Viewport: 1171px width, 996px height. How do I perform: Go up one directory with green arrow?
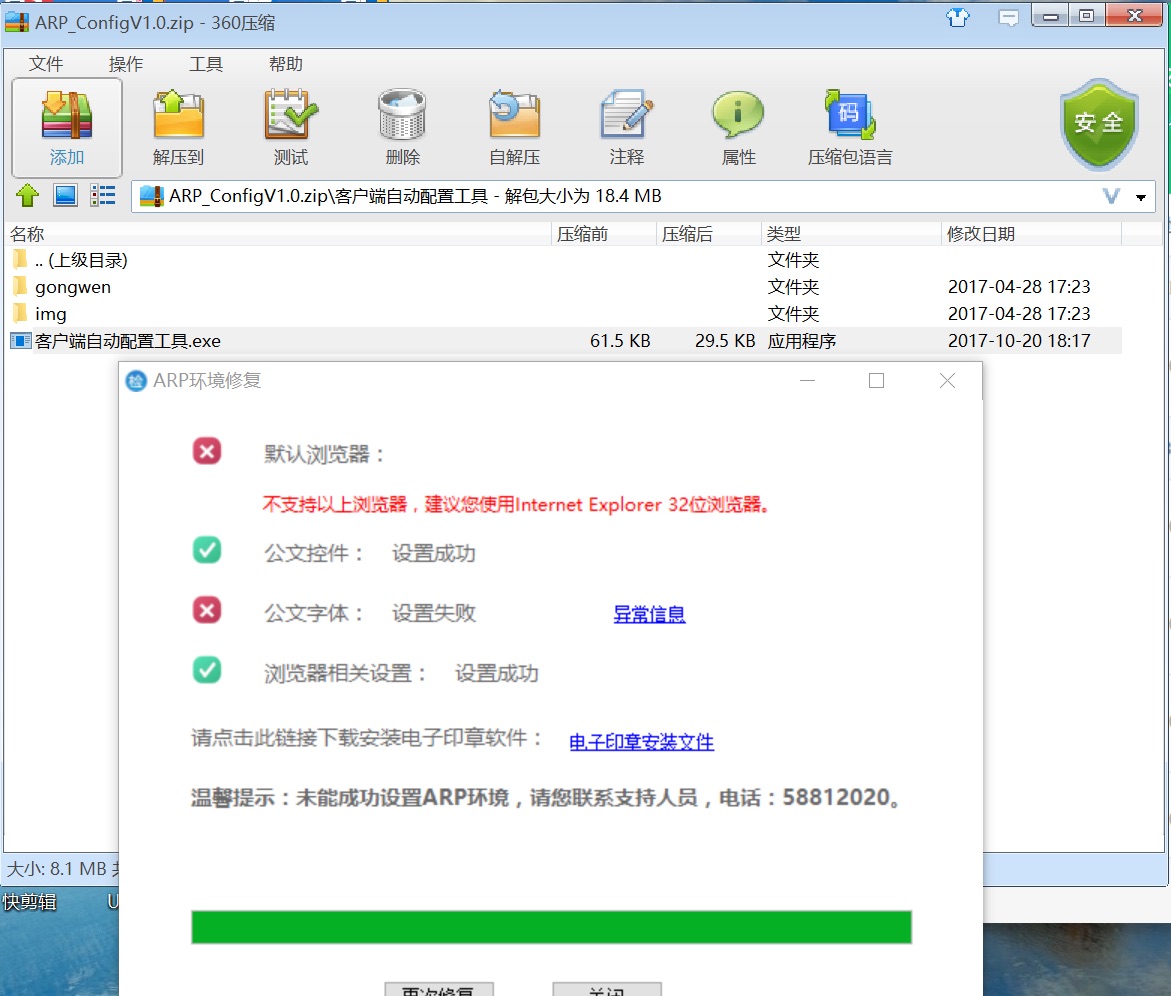point(27,196)
